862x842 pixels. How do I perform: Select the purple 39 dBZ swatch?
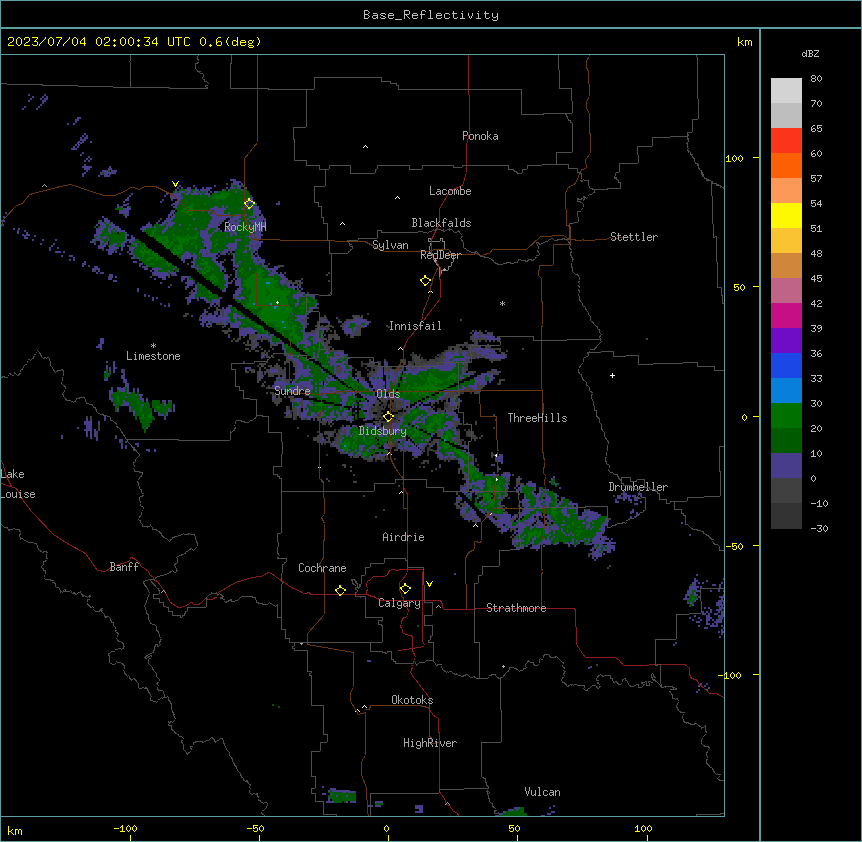[x=786, y=341]
